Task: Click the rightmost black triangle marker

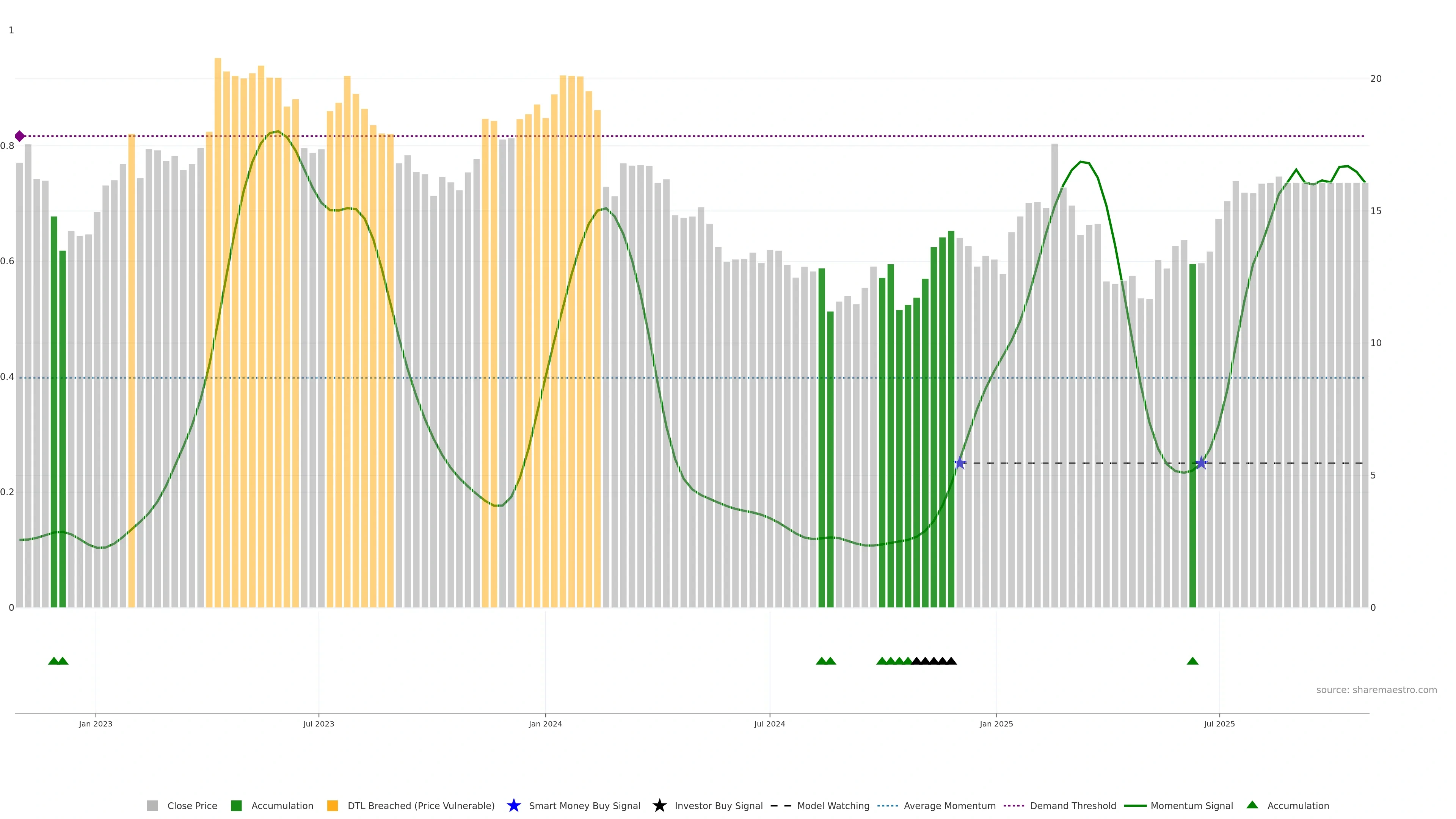Action: coord(951,661)
